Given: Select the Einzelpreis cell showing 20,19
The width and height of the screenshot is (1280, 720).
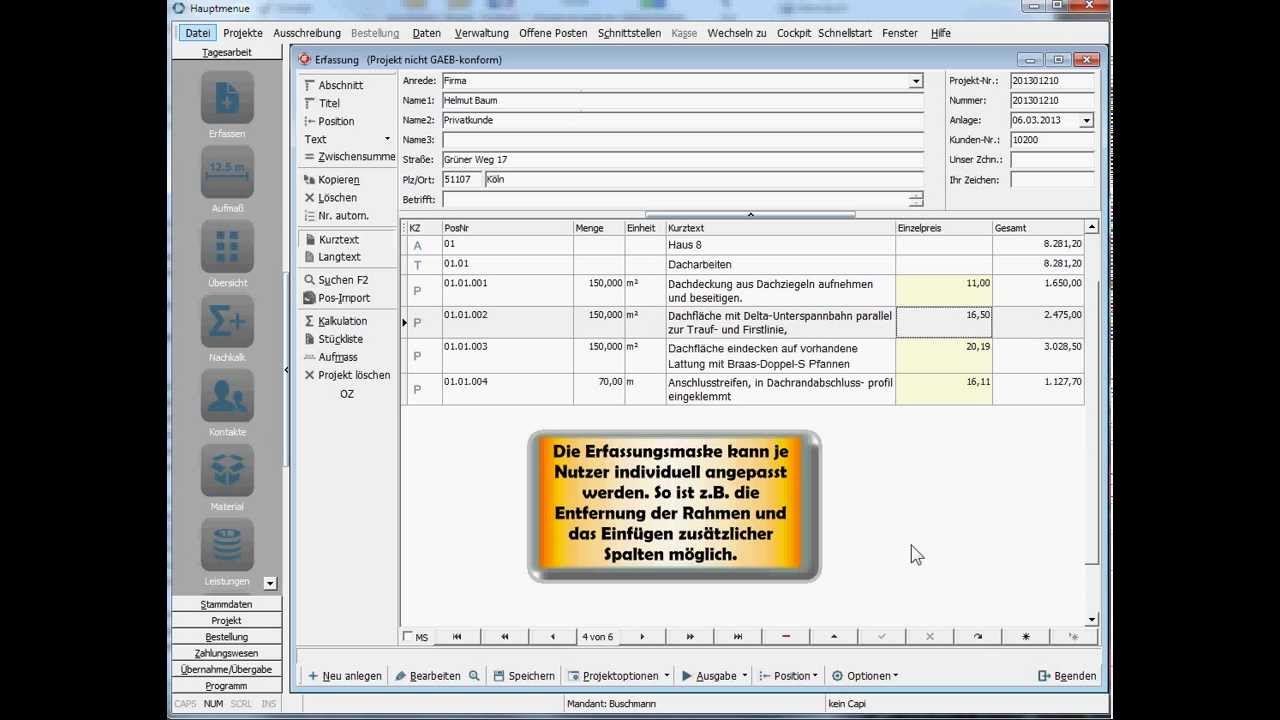Looking at the screenshot, I should coord(944,356).
